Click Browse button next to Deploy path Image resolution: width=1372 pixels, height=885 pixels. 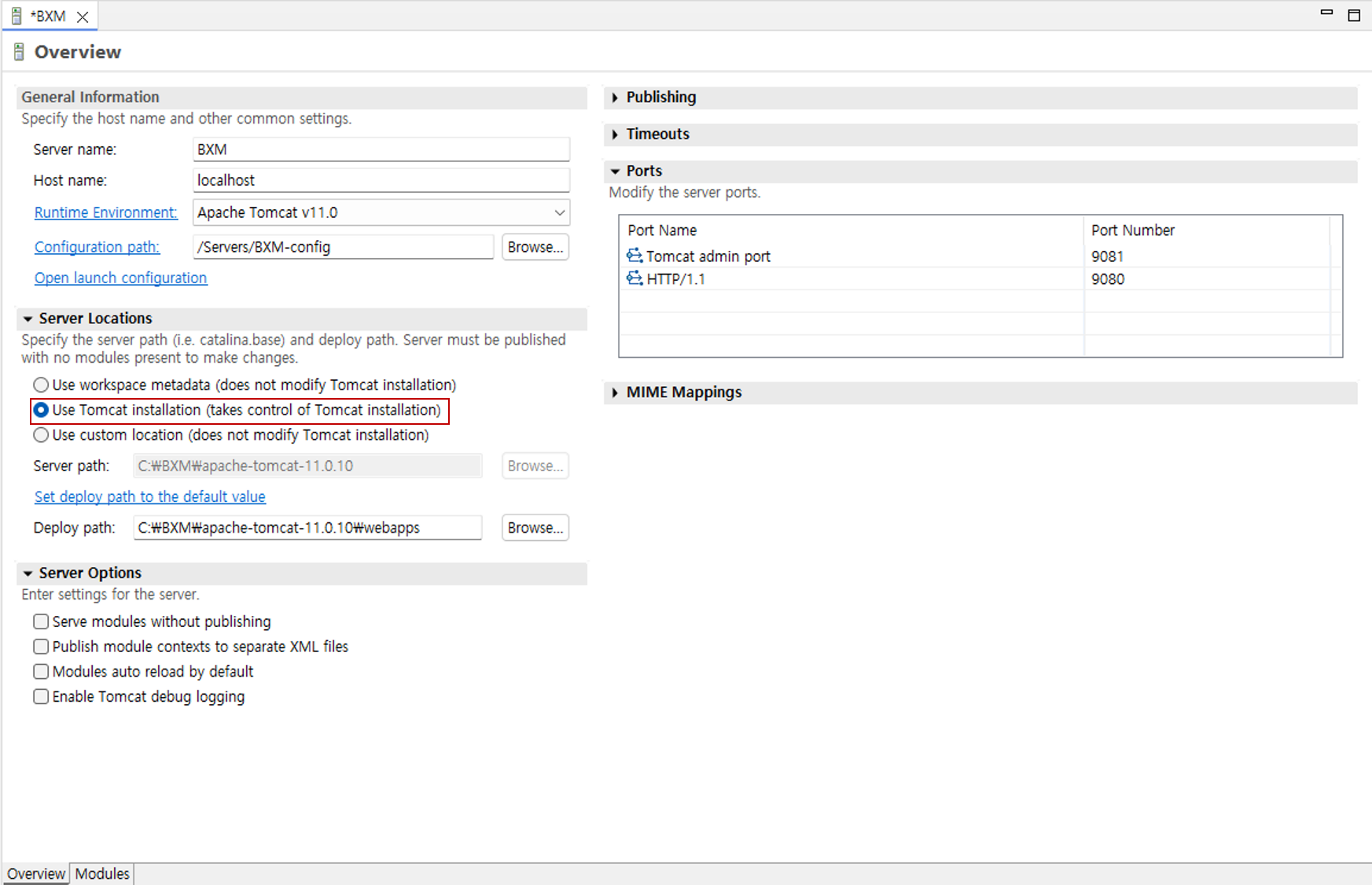[x=535, y=528]
